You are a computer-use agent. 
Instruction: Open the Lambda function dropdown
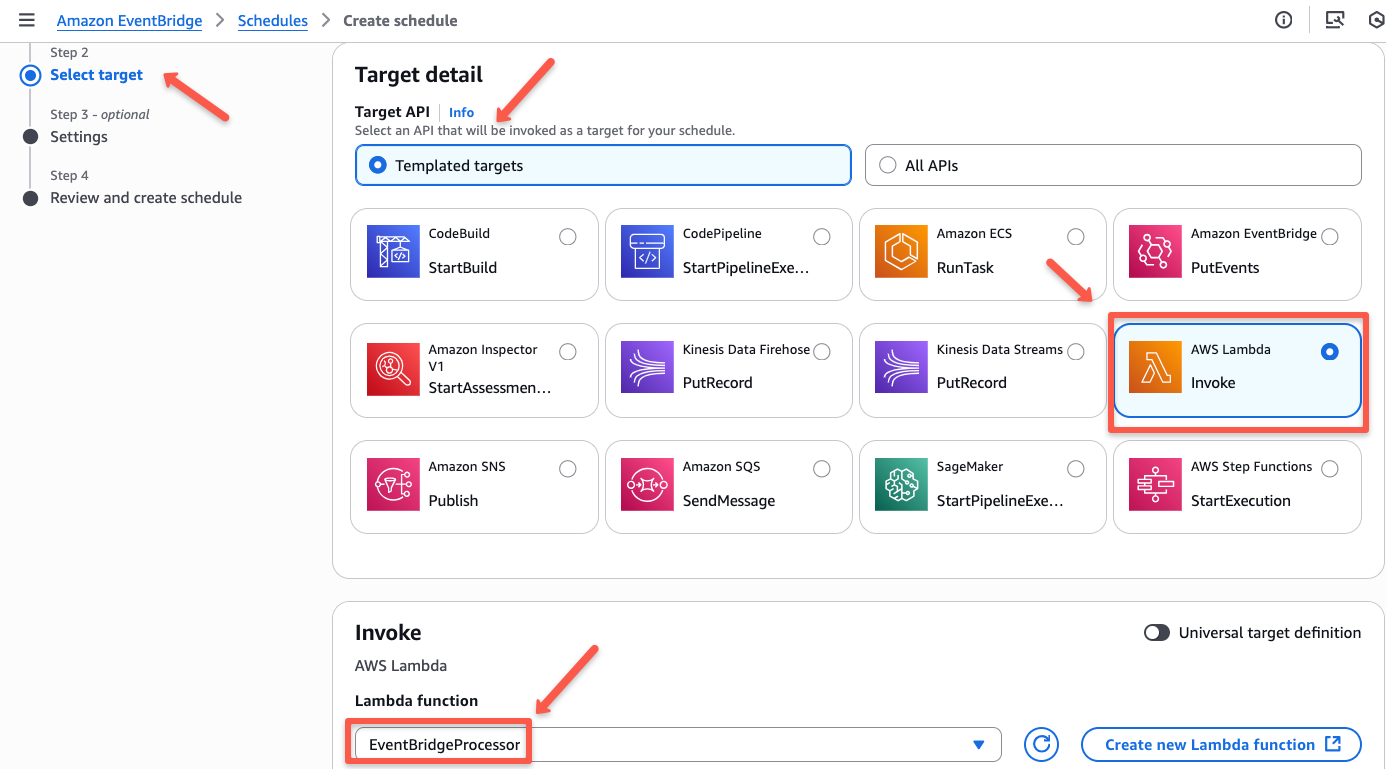click(678, 745)
